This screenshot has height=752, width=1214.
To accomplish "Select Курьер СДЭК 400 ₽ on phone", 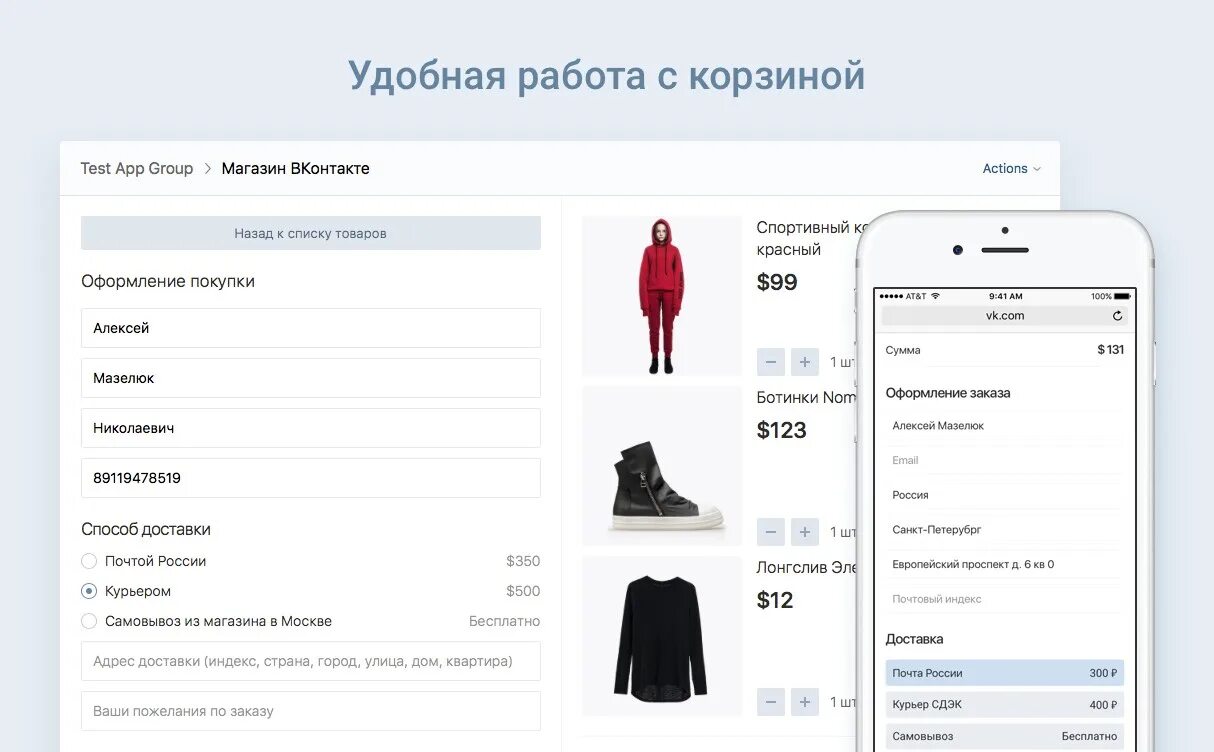I will click(1005, 705).
